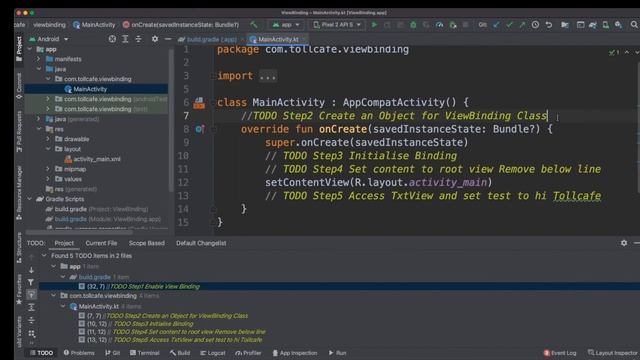Click the onCreate breadcrumb in the navigation bar
This screenshot has height=360, width=640.
point(181,25)
